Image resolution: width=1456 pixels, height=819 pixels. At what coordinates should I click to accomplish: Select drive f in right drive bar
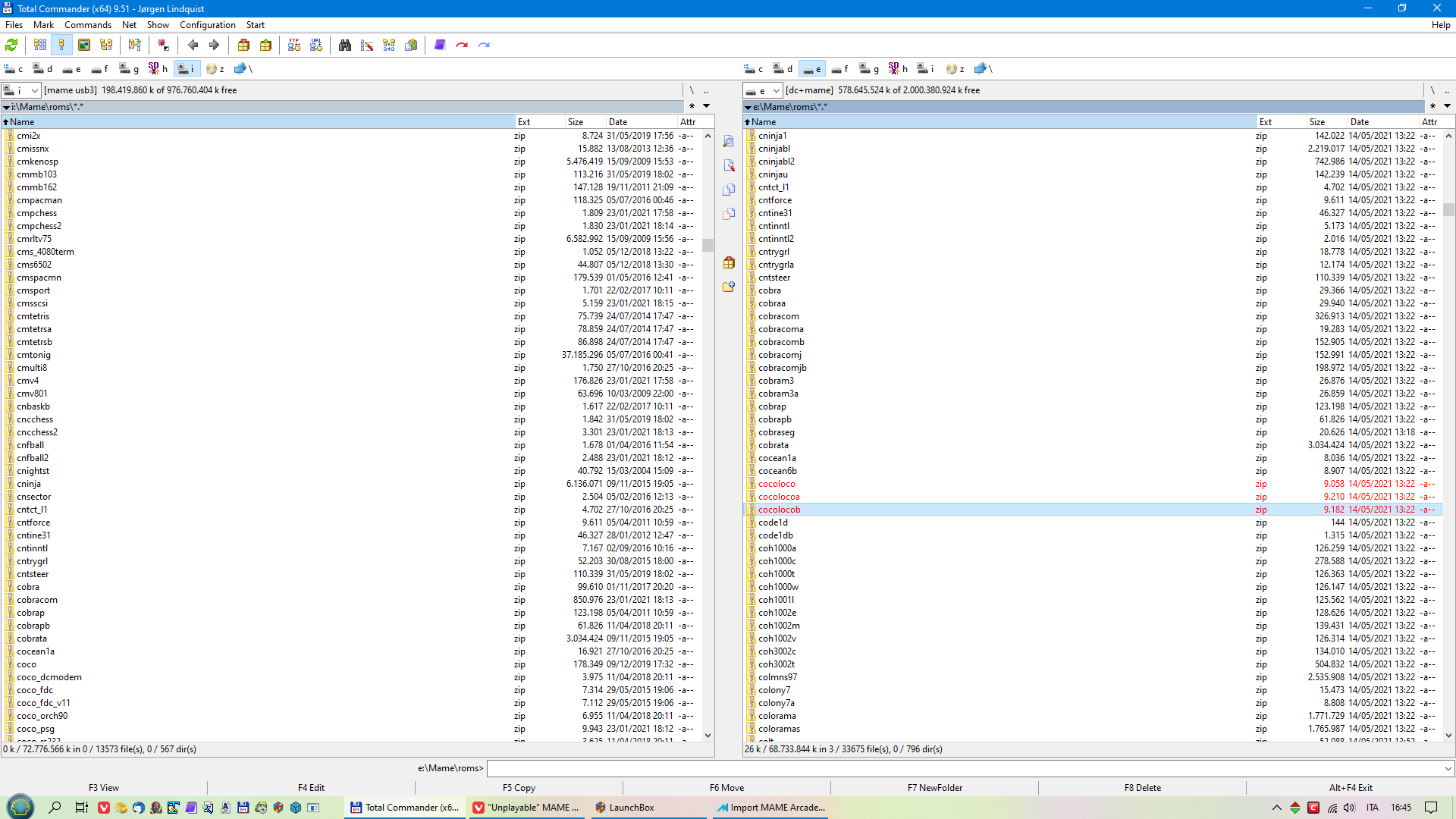pyautogui.click(x=840, y=68)
